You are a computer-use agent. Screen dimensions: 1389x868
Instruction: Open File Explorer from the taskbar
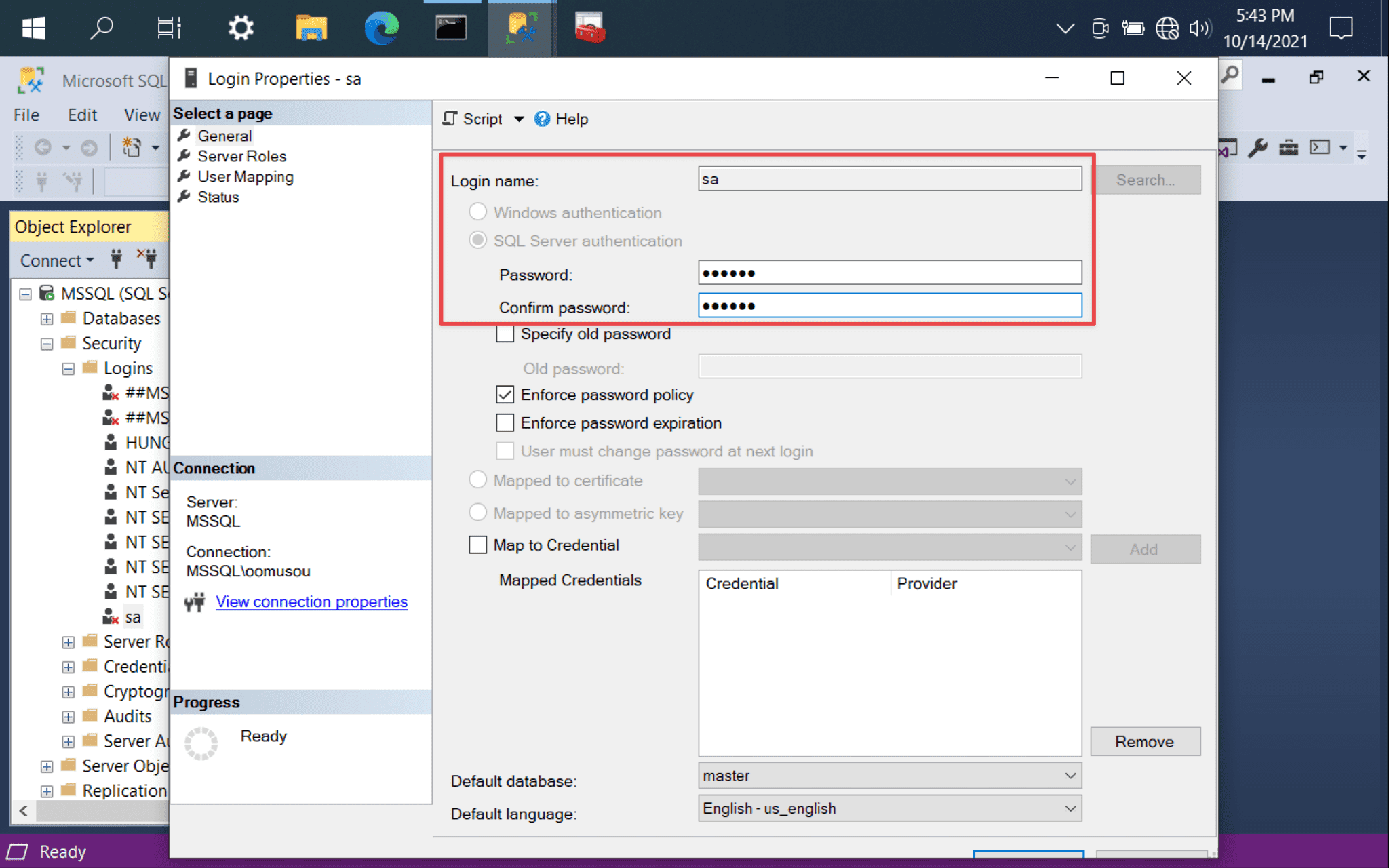click(311, 28)
